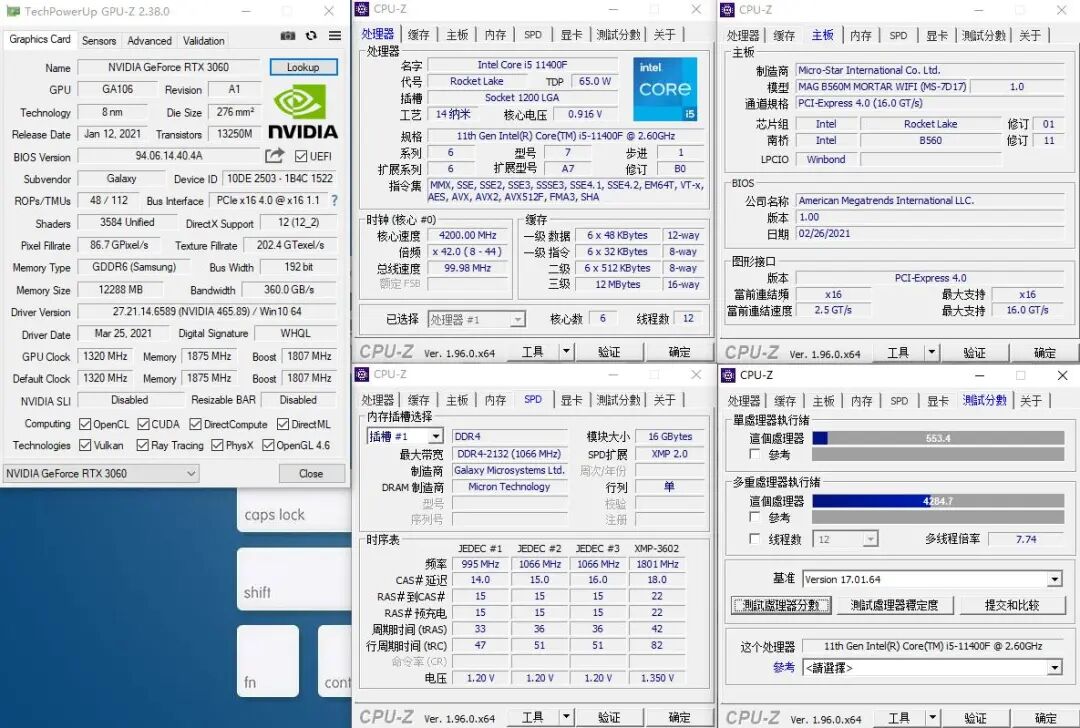
Task: Toggle the Ray Tracing checkbox
Action: 143,446
